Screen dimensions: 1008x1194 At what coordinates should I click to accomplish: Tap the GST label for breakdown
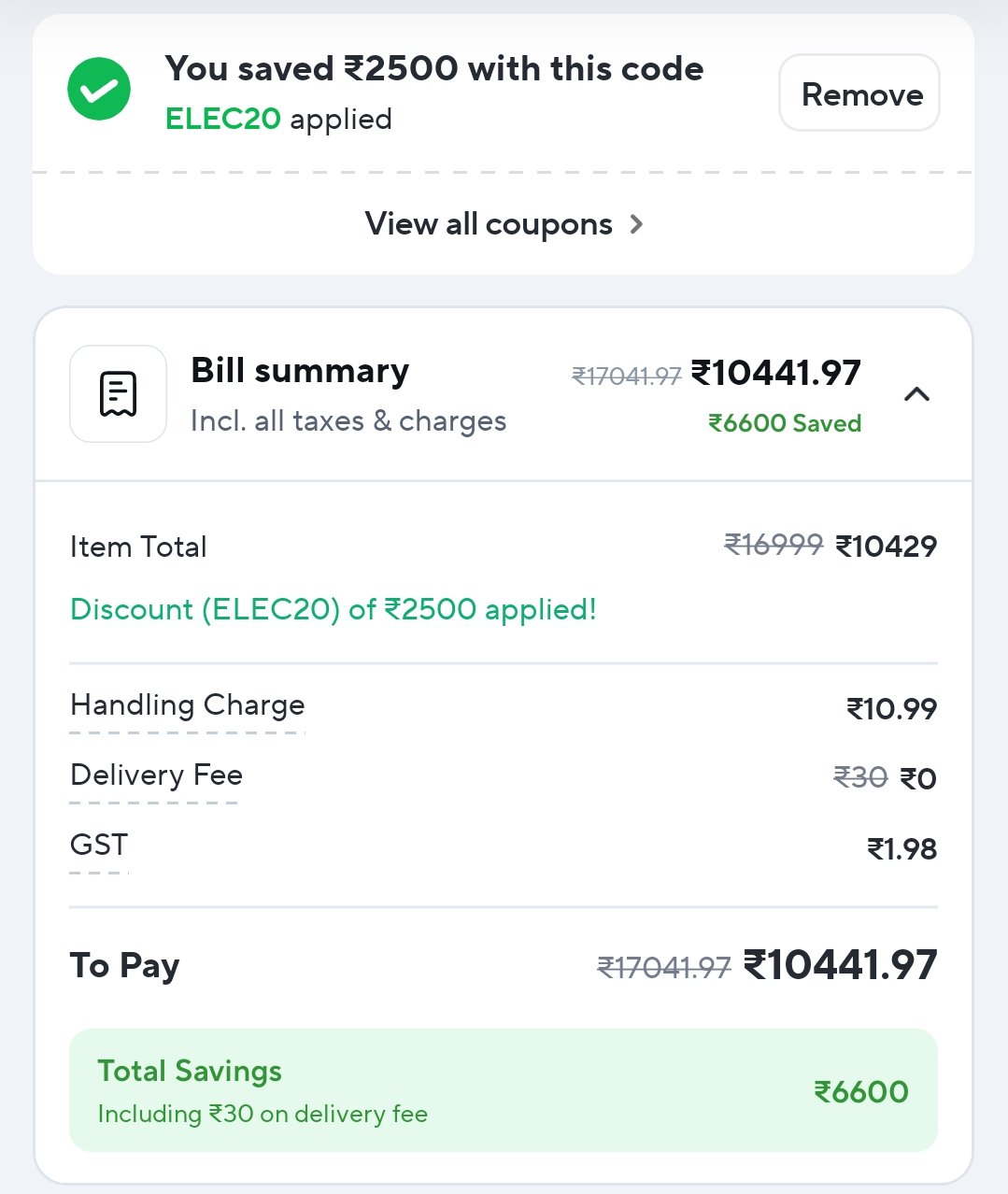99,845
